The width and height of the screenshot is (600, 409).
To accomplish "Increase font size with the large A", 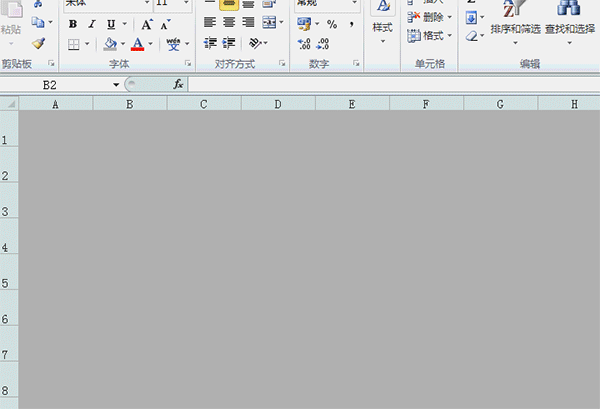I will 147,24.
